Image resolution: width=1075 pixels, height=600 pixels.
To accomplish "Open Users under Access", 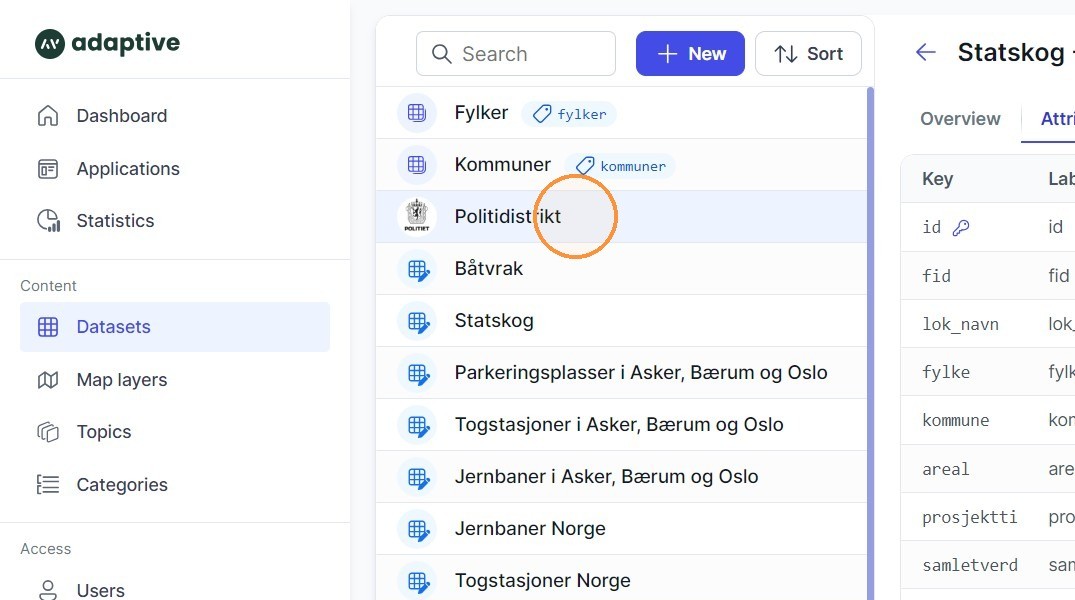I will click(175, 590).
